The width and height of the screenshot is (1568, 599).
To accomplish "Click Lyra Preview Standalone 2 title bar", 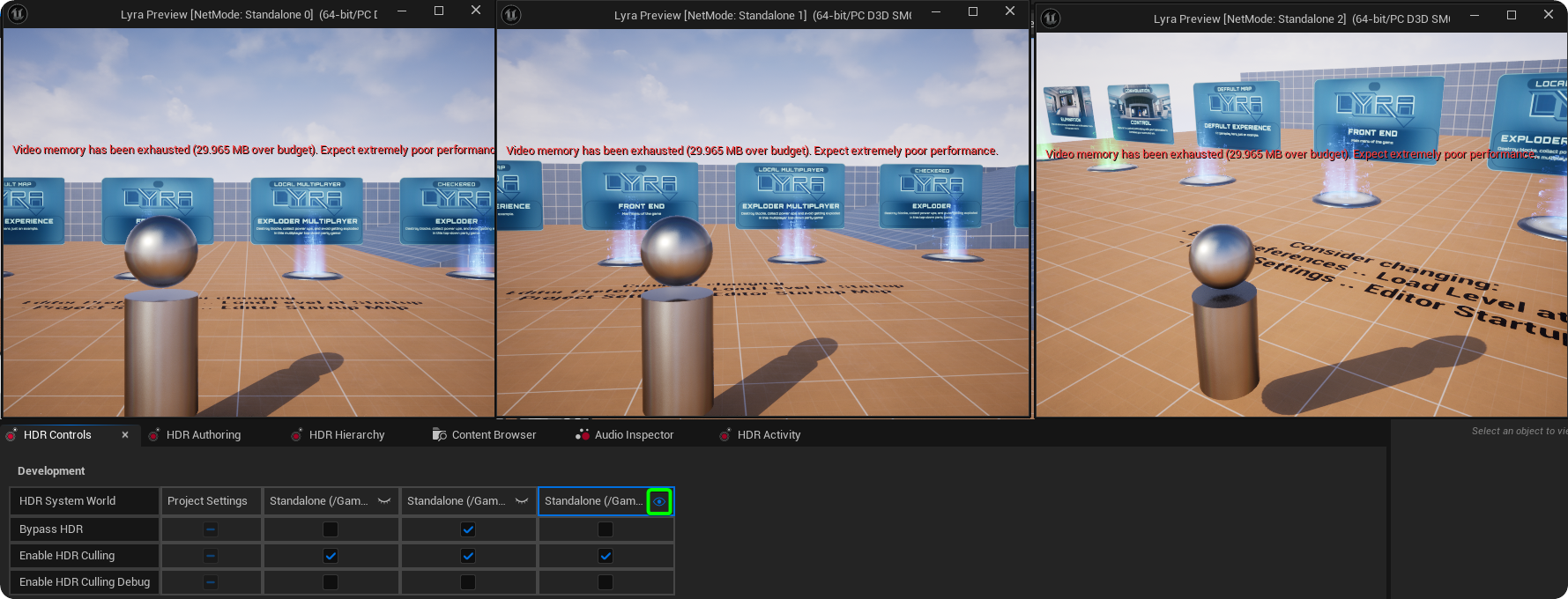I will tap(1301, 18).
